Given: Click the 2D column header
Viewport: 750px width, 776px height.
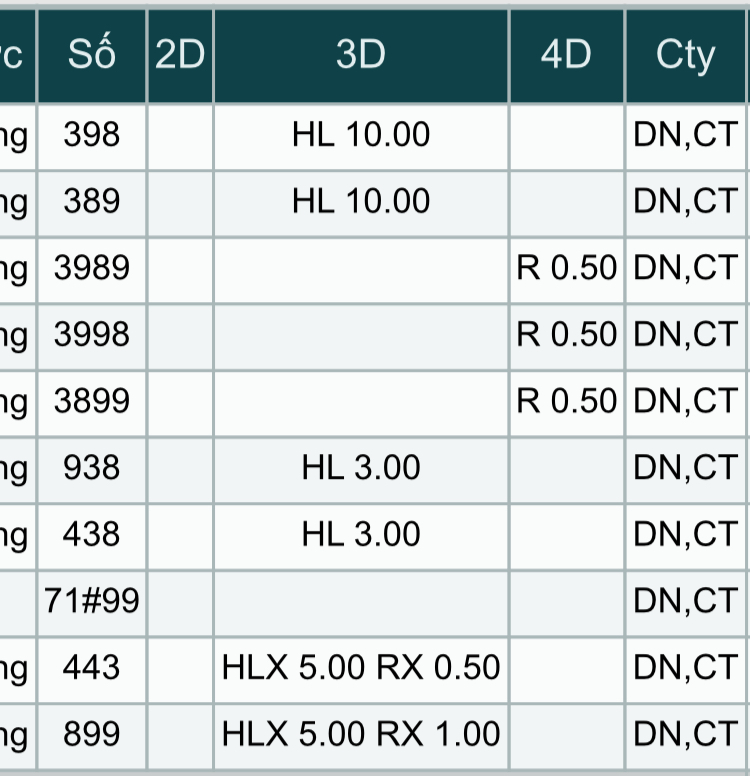Looking at the screenshot, I should tap(180, 56).
